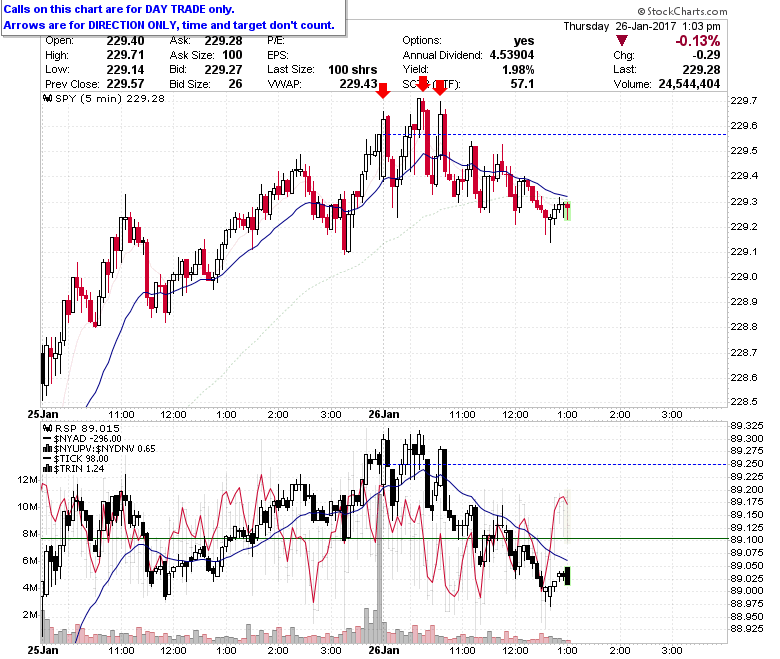Click the Ask price 229.28

click(x=223, y=41)
